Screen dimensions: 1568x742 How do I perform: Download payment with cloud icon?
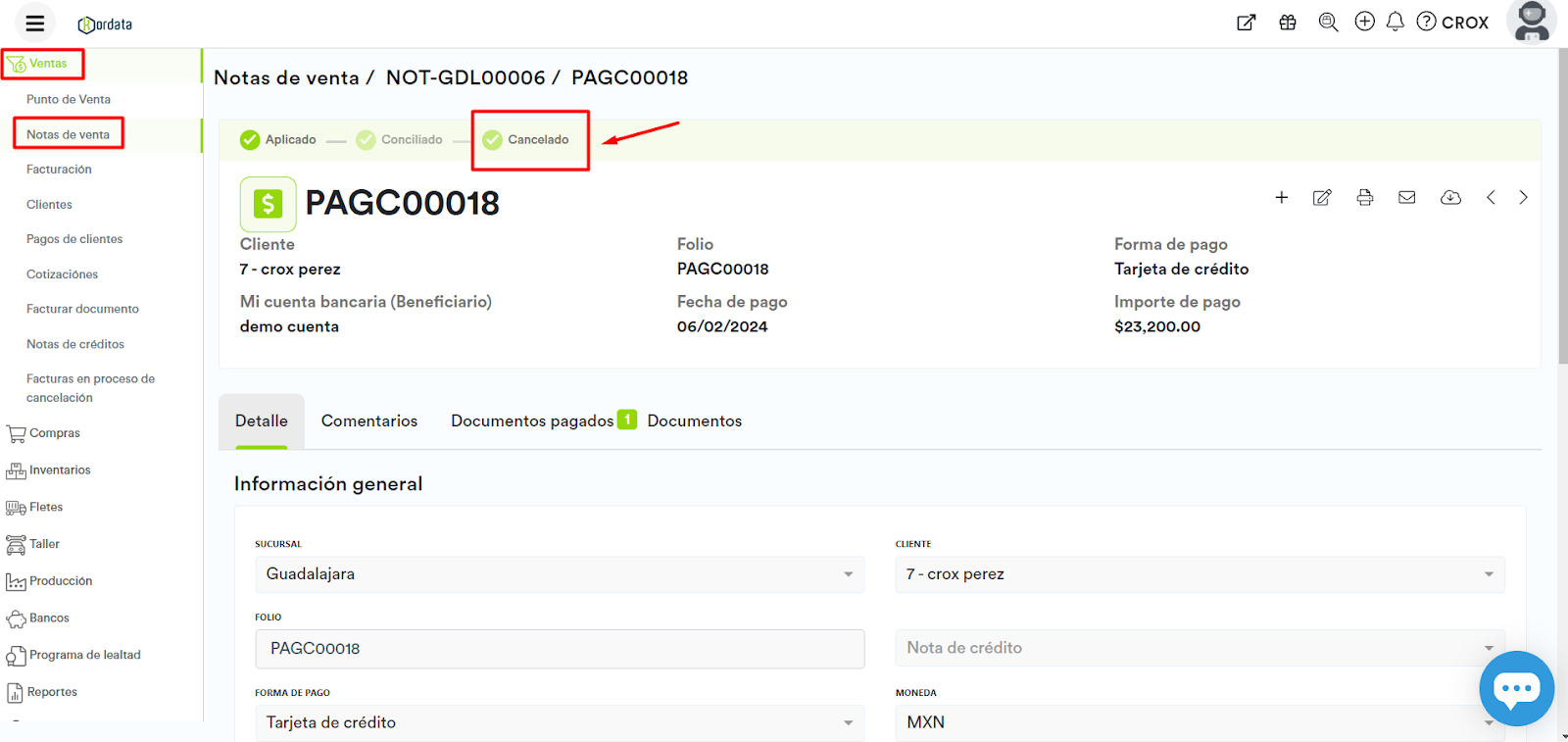(1450, 198)
